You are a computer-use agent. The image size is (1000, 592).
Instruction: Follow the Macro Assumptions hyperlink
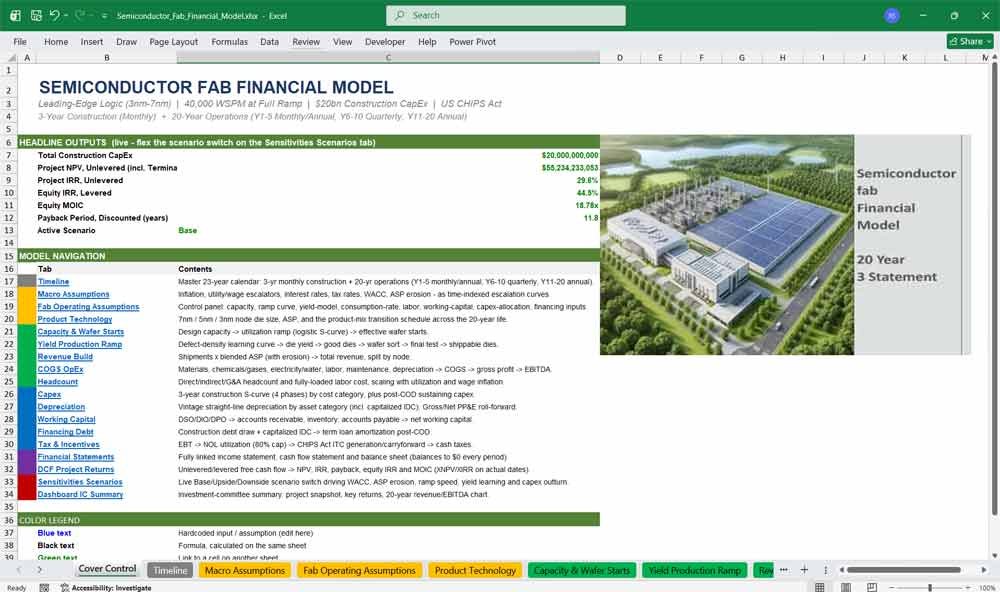tap(73, 294)
